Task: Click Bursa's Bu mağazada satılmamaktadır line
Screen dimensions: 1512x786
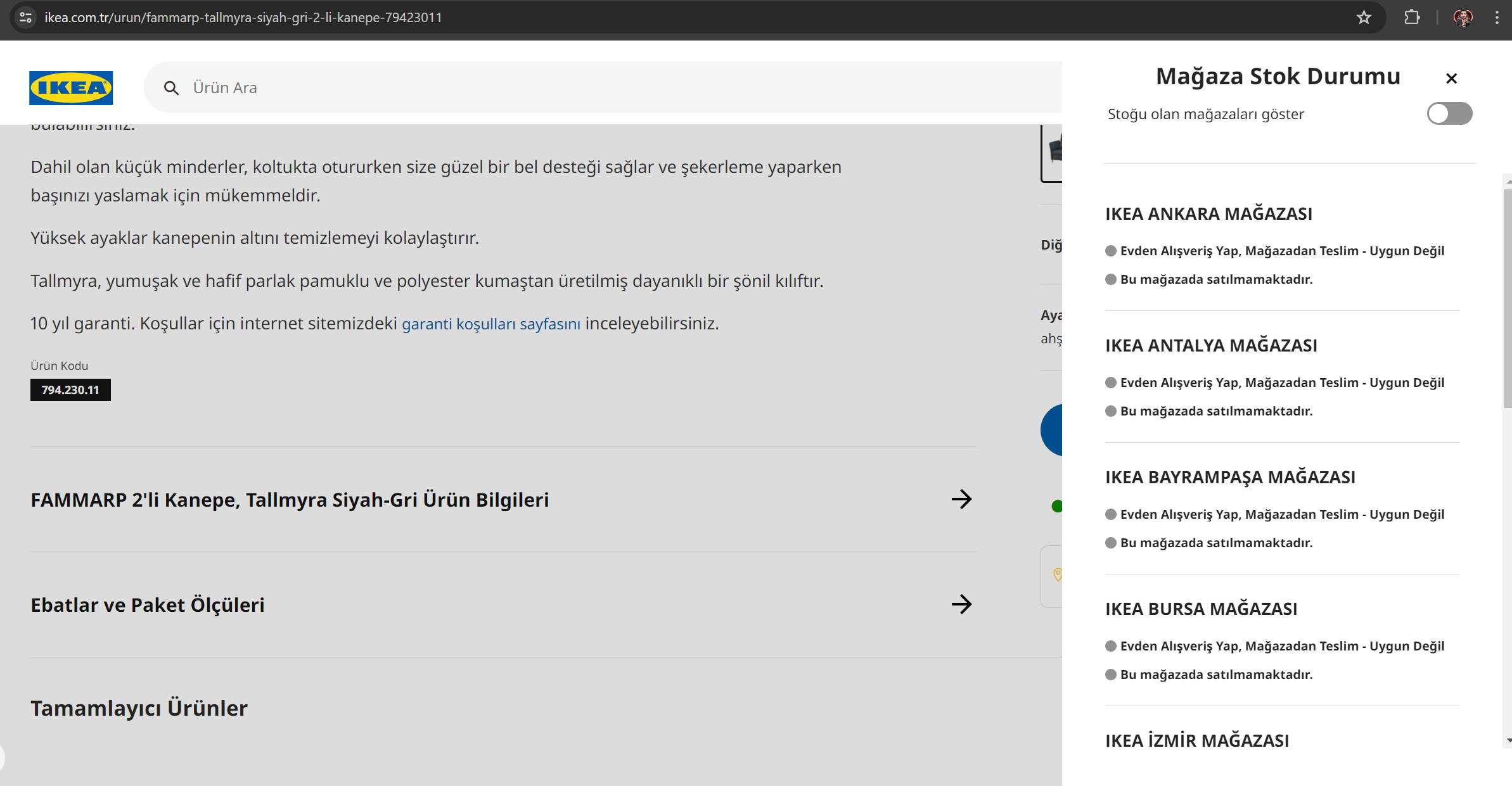Action: 1209,675
